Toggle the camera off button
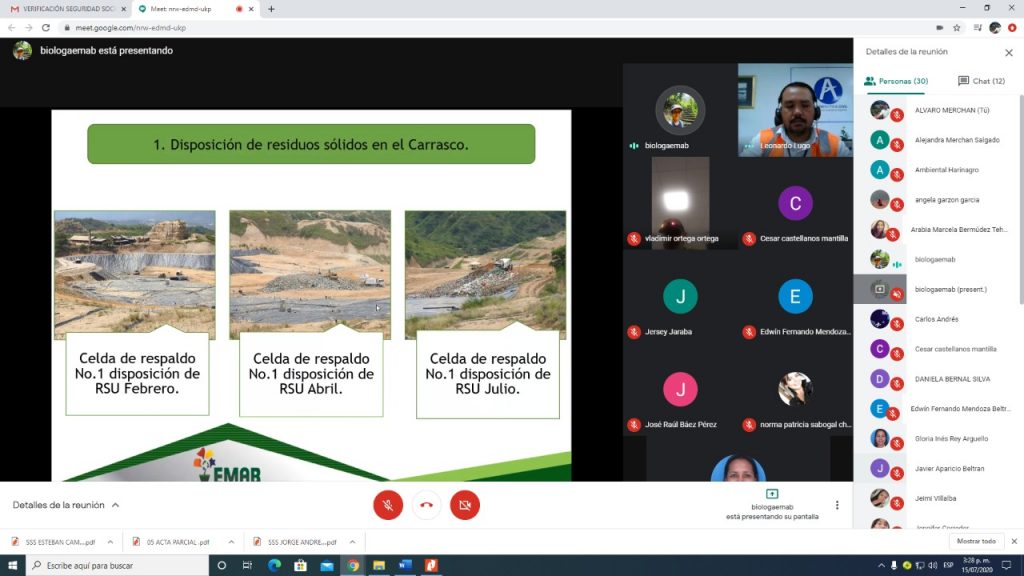 pyautogui.click(x=465, y=505)
